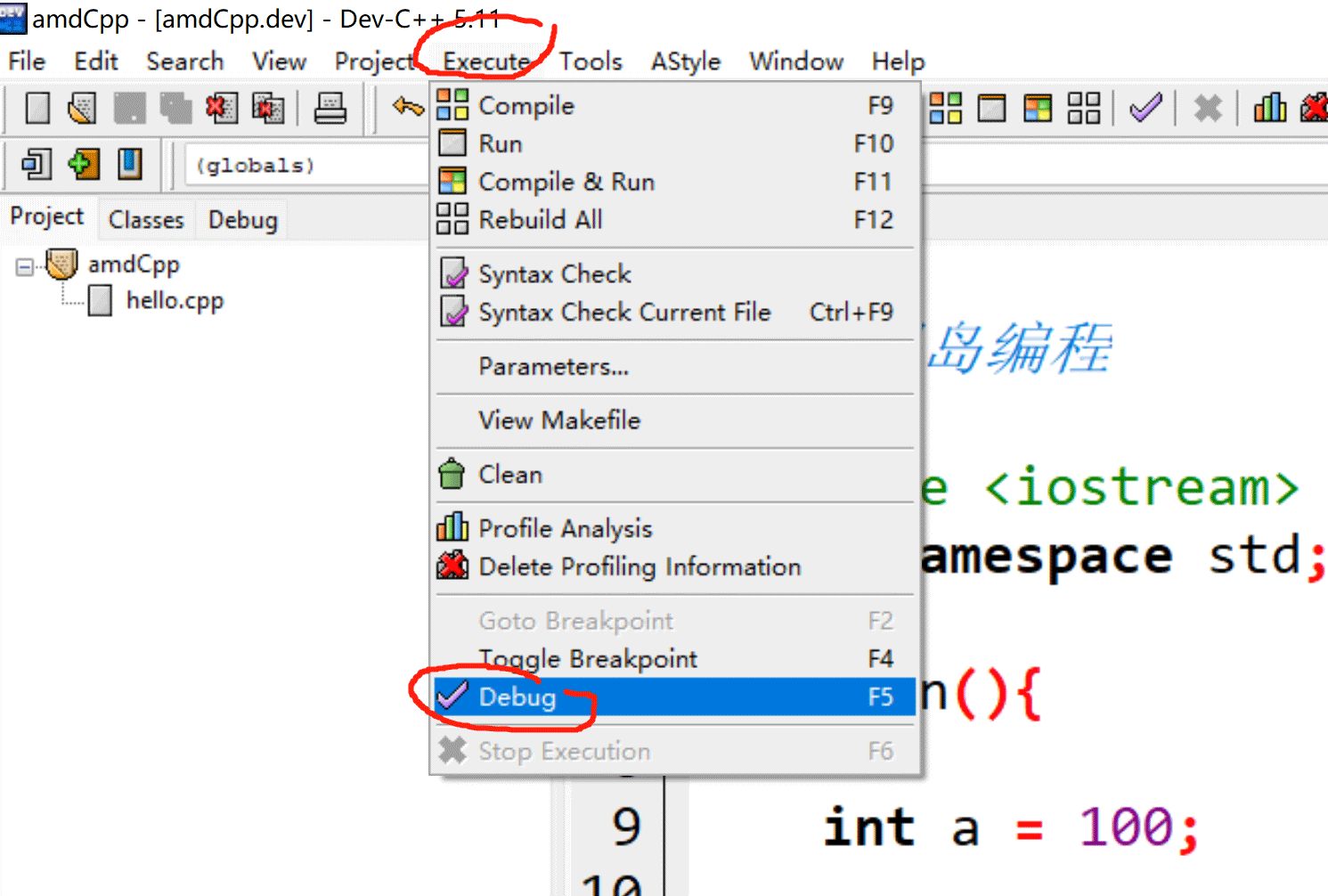This screenshot has height=896, width=1328.
Task: Click the Debug checkmark toolbar icon
Action: [1146, 109]
